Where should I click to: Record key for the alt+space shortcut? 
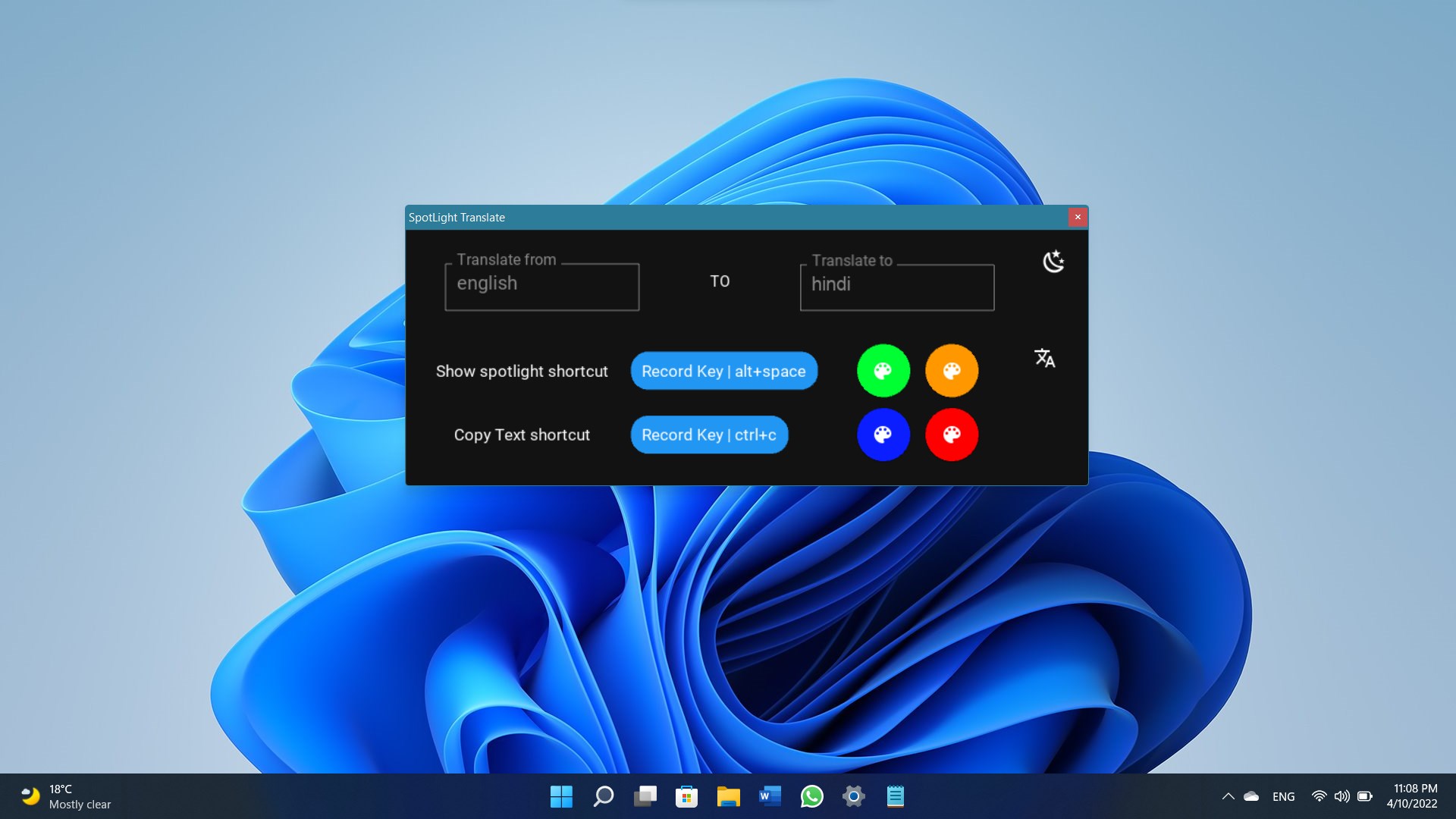click(x=724, y=371)
